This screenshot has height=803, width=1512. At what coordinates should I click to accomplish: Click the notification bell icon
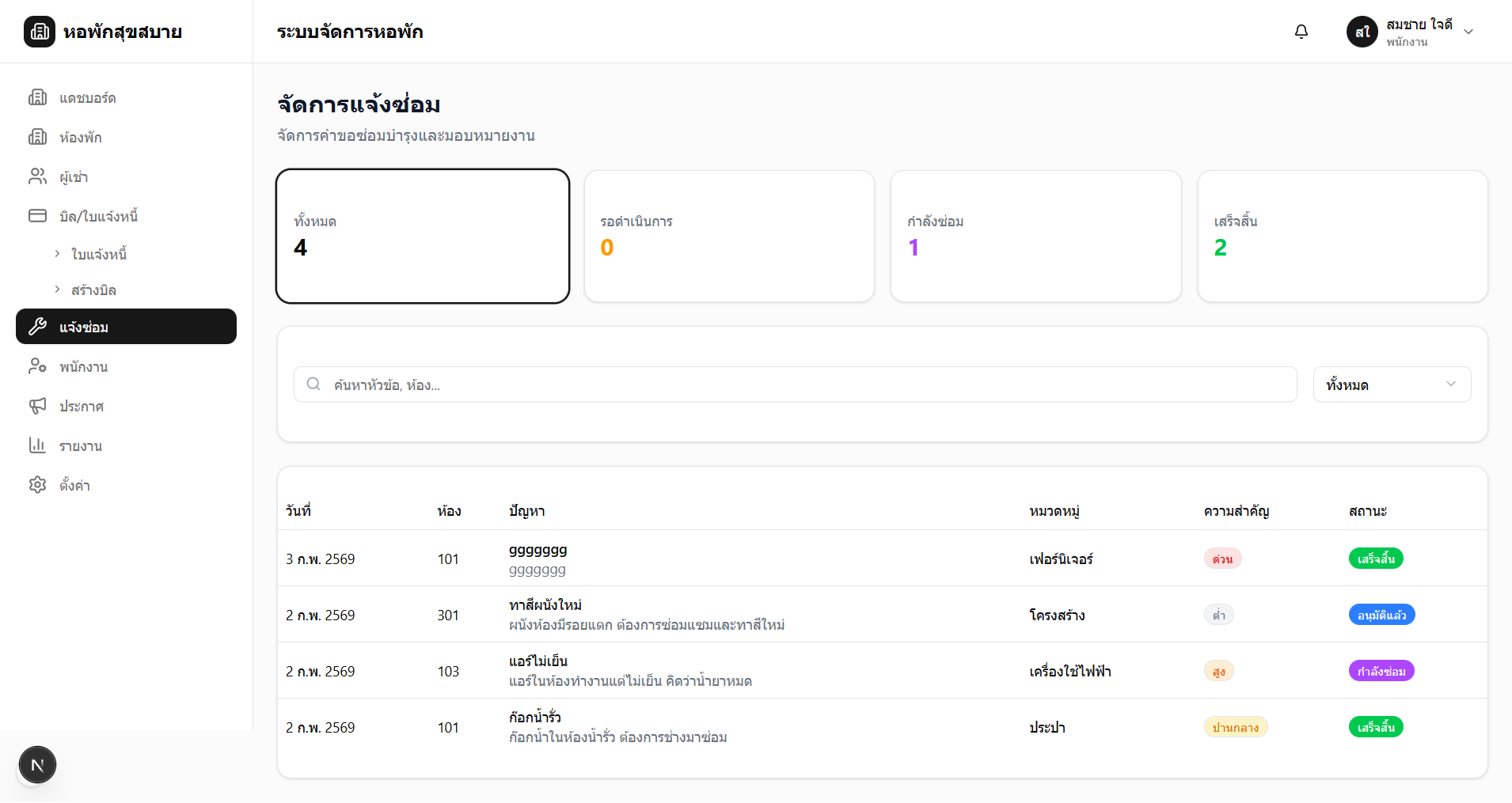(1301, 32)
